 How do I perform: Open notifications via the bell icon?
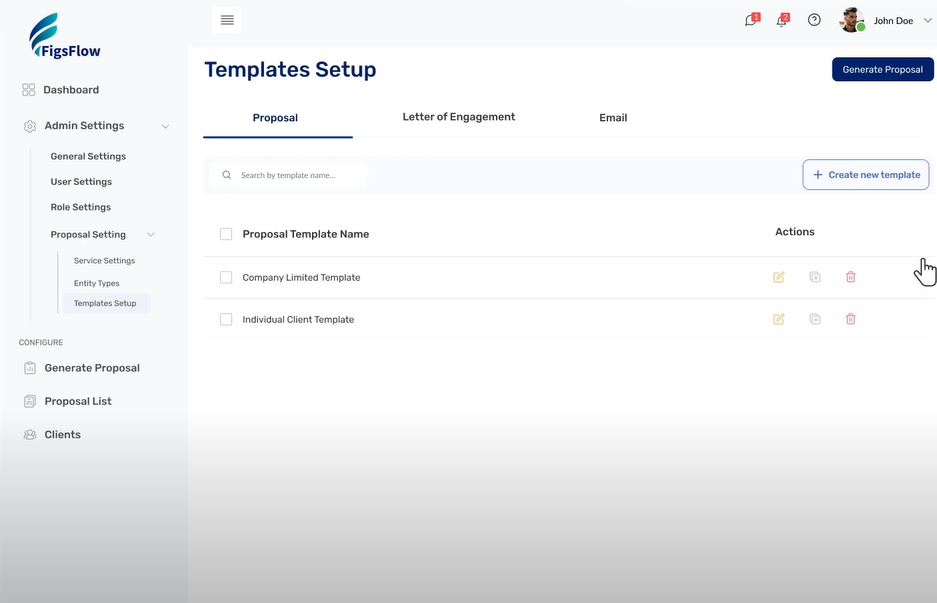point(782,19)
